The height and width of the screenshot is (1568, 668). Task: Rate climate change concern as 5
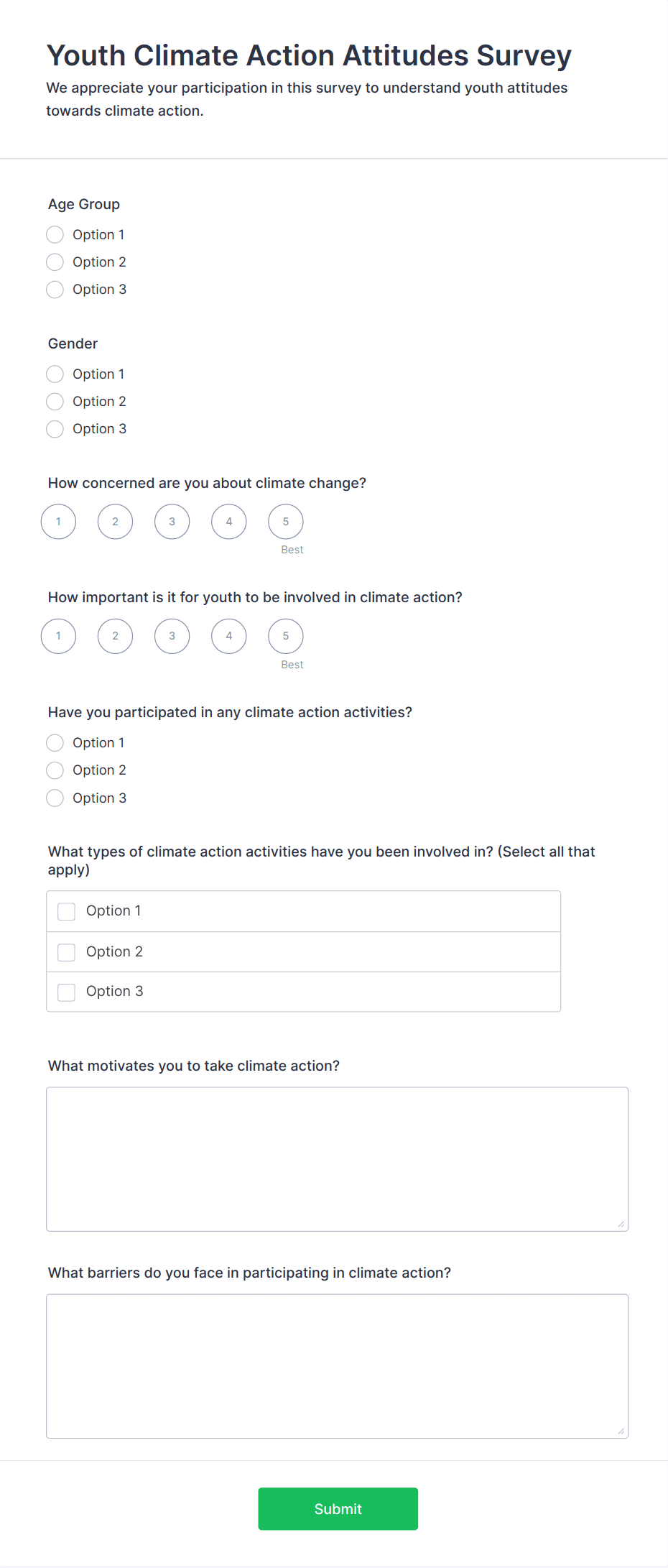[285, 522]
